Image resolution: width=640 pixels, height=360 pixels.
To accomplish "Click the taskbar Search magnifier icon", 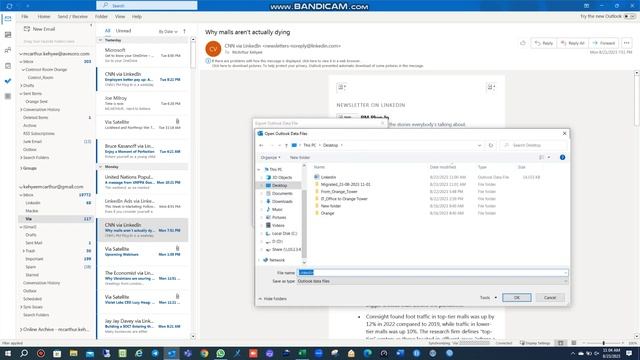I will pos(24,353).
